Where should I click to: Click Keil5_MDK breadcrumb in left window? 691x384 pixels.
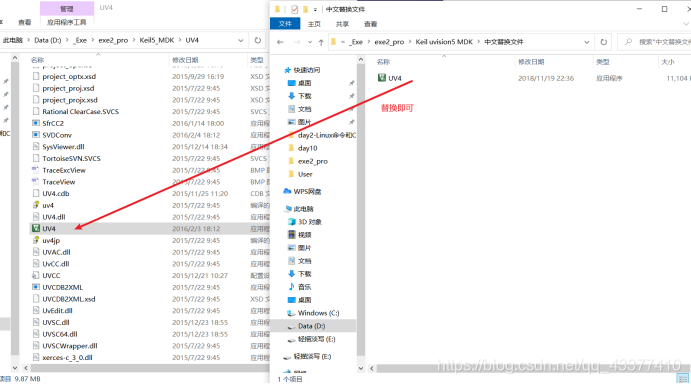(x=157, y=40)
